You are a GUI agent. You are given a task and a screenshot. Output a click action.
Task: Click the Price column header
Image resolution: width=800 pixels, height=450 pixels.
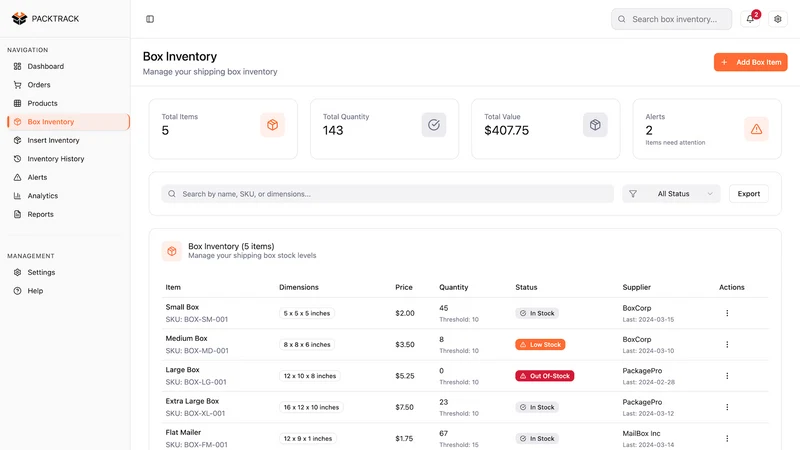pos(404,287)
